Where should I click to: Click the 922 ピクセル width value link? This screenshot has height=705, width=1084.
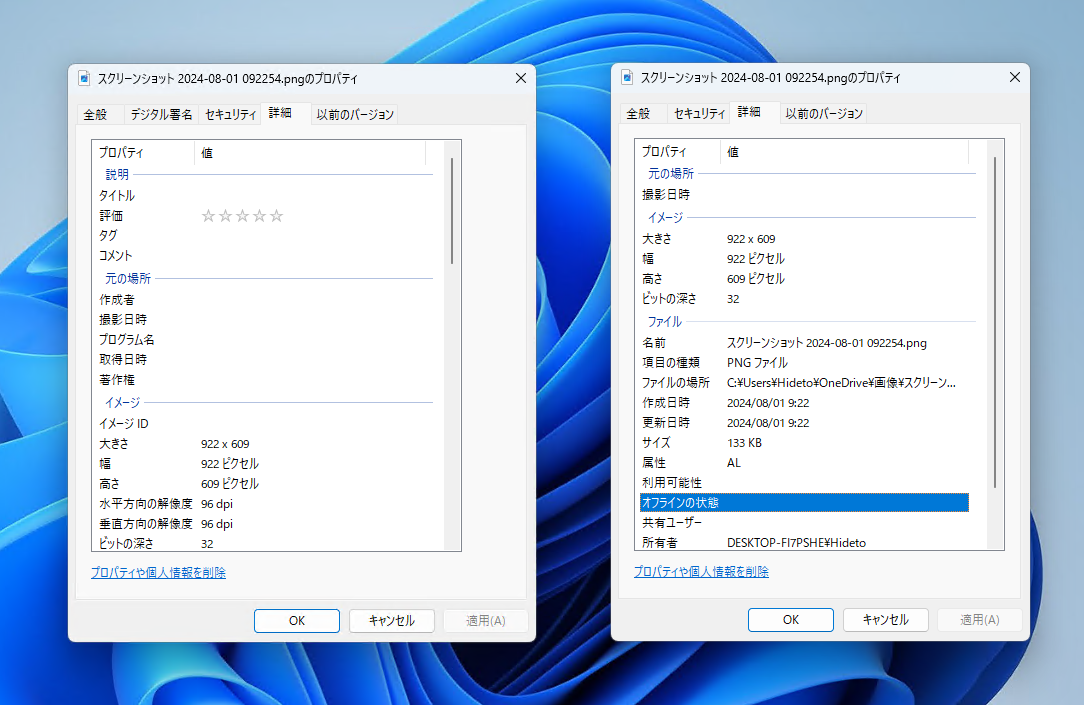click(x=757, y=258)
